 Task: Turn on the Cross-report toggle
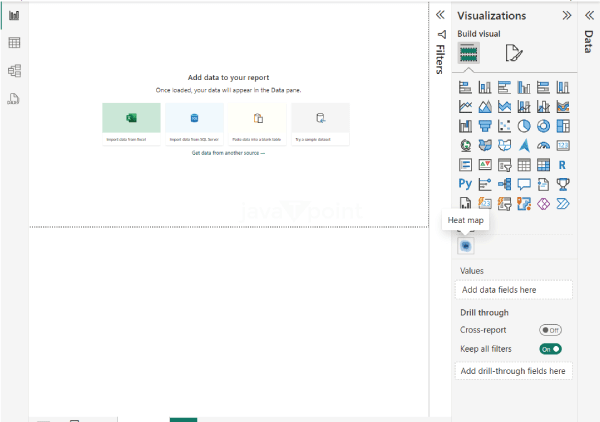coord(550,330)
